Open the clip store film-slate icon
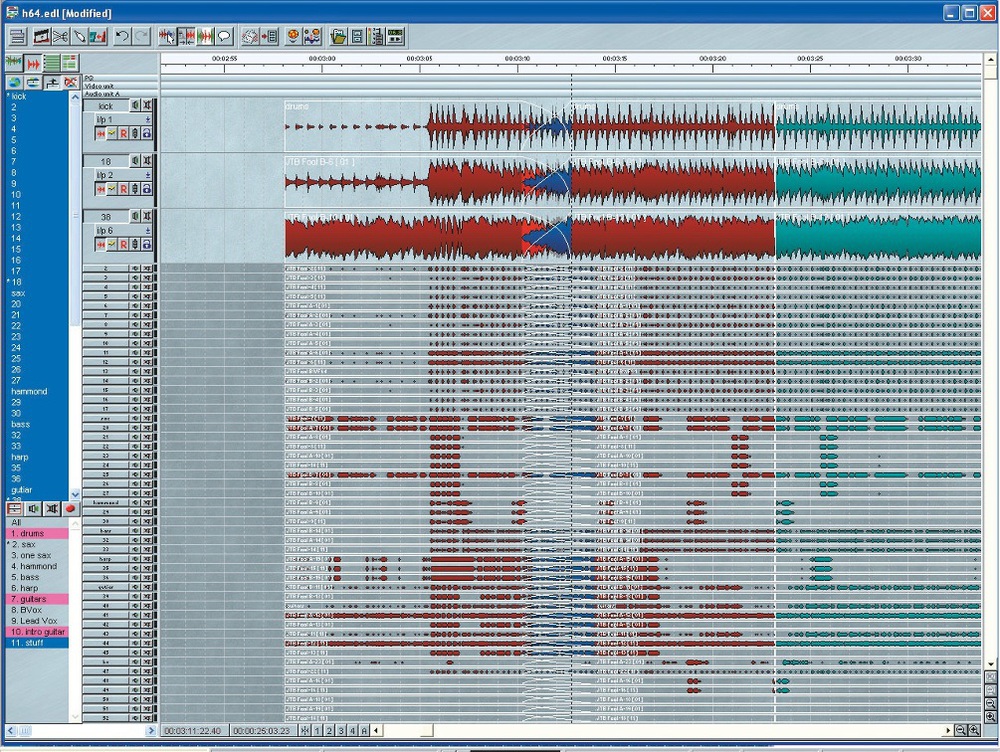 [x=41, y=37]
